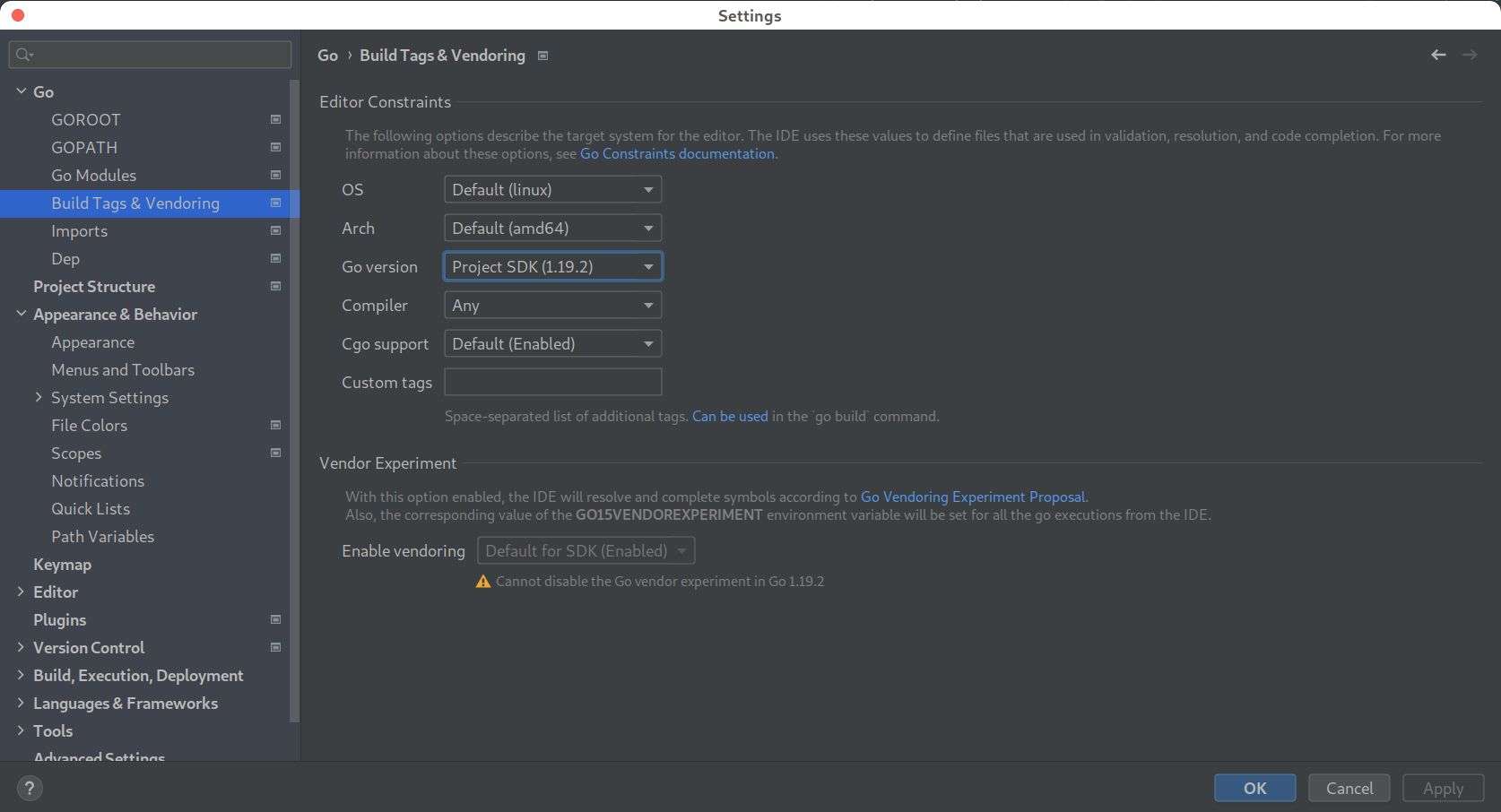Viewport: 1501px width, 812px height.
Task: Click inside the Custom tags input field
Action: 552,382
